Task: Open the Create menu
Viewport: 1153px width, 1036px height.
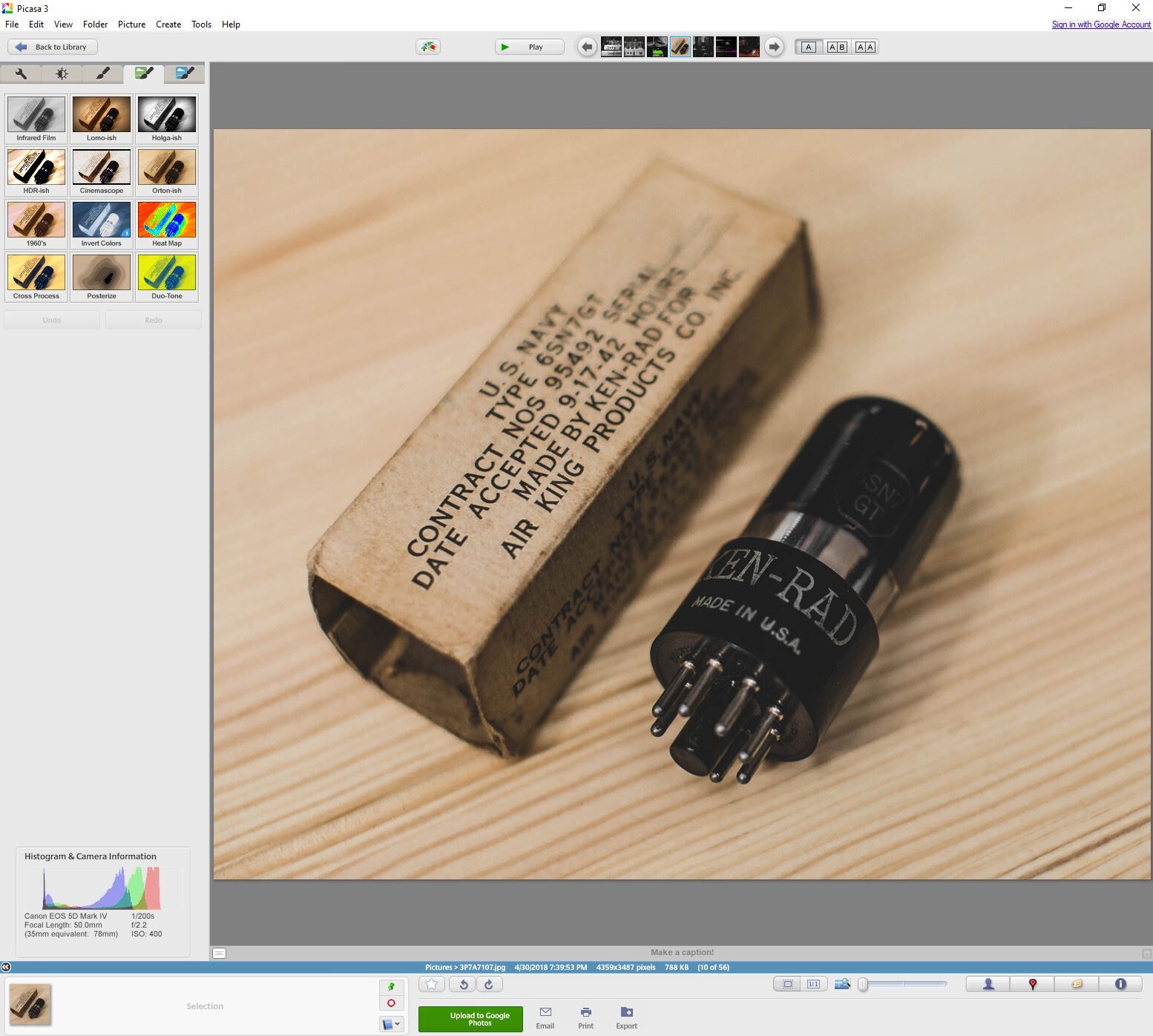Action: 168,24
